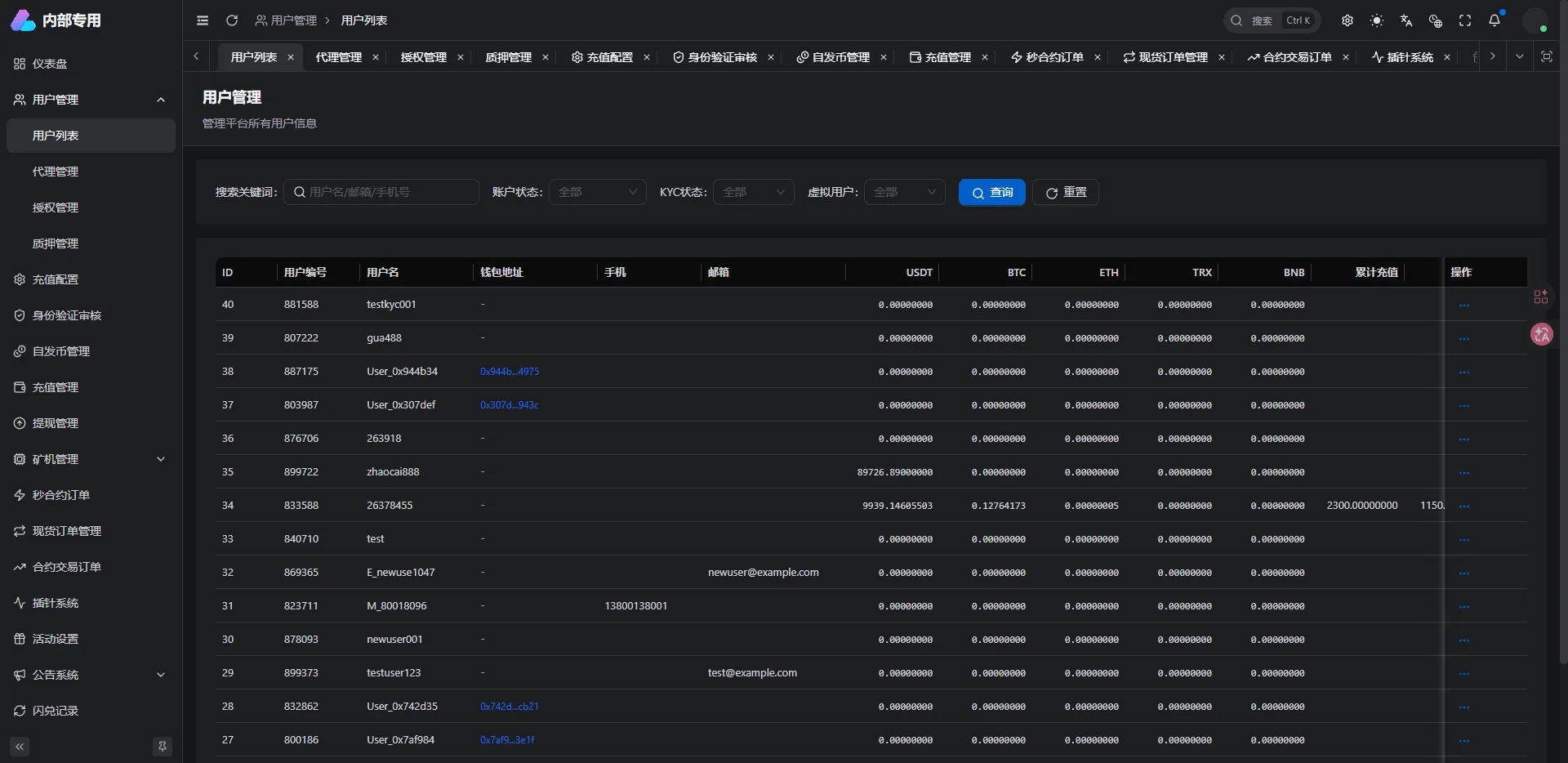Switch to 质押管理 tab
Screen dimensions: 1568x763
[x=509, y=57]
